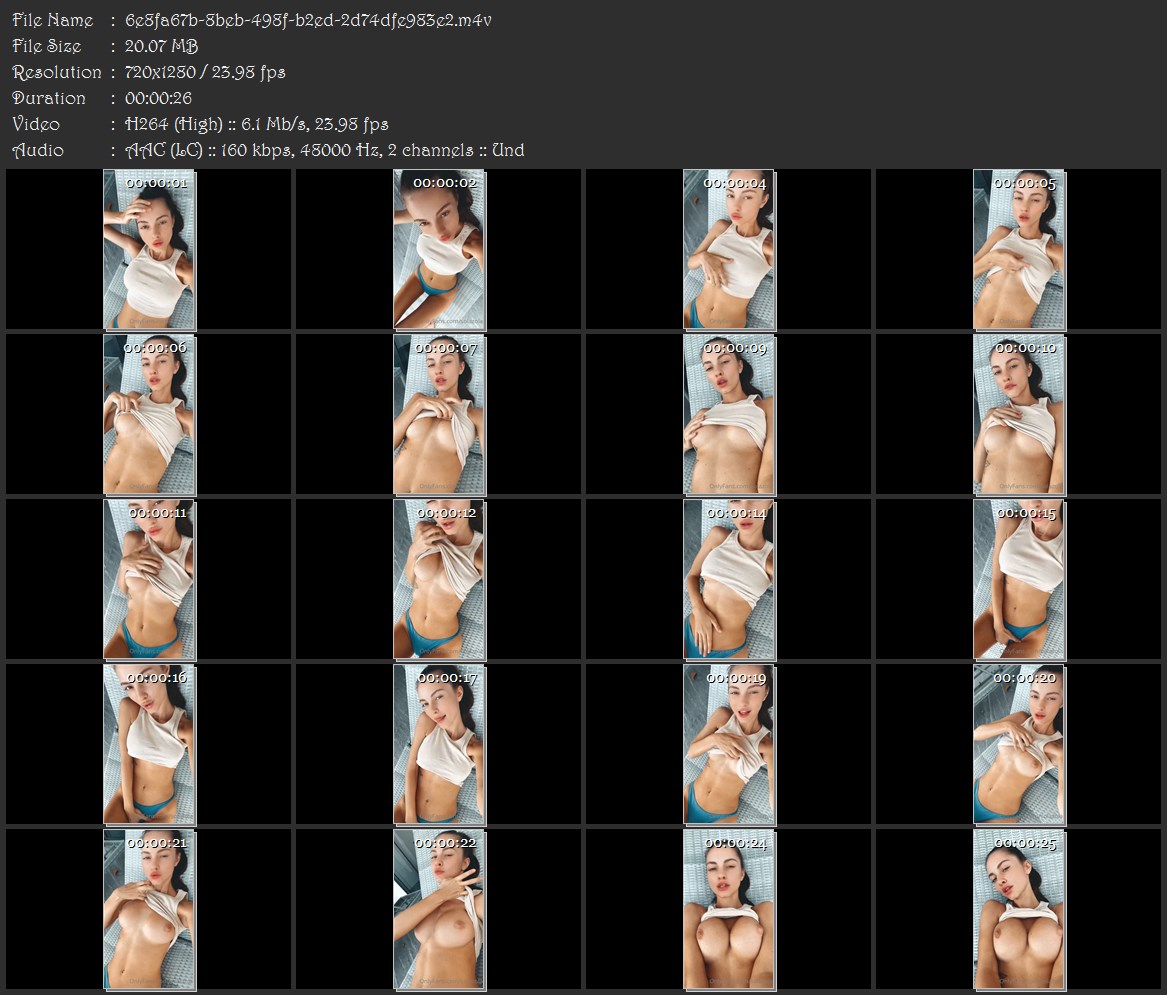Select the thumbnail stamped 00:00:02

tap(439, 249)
